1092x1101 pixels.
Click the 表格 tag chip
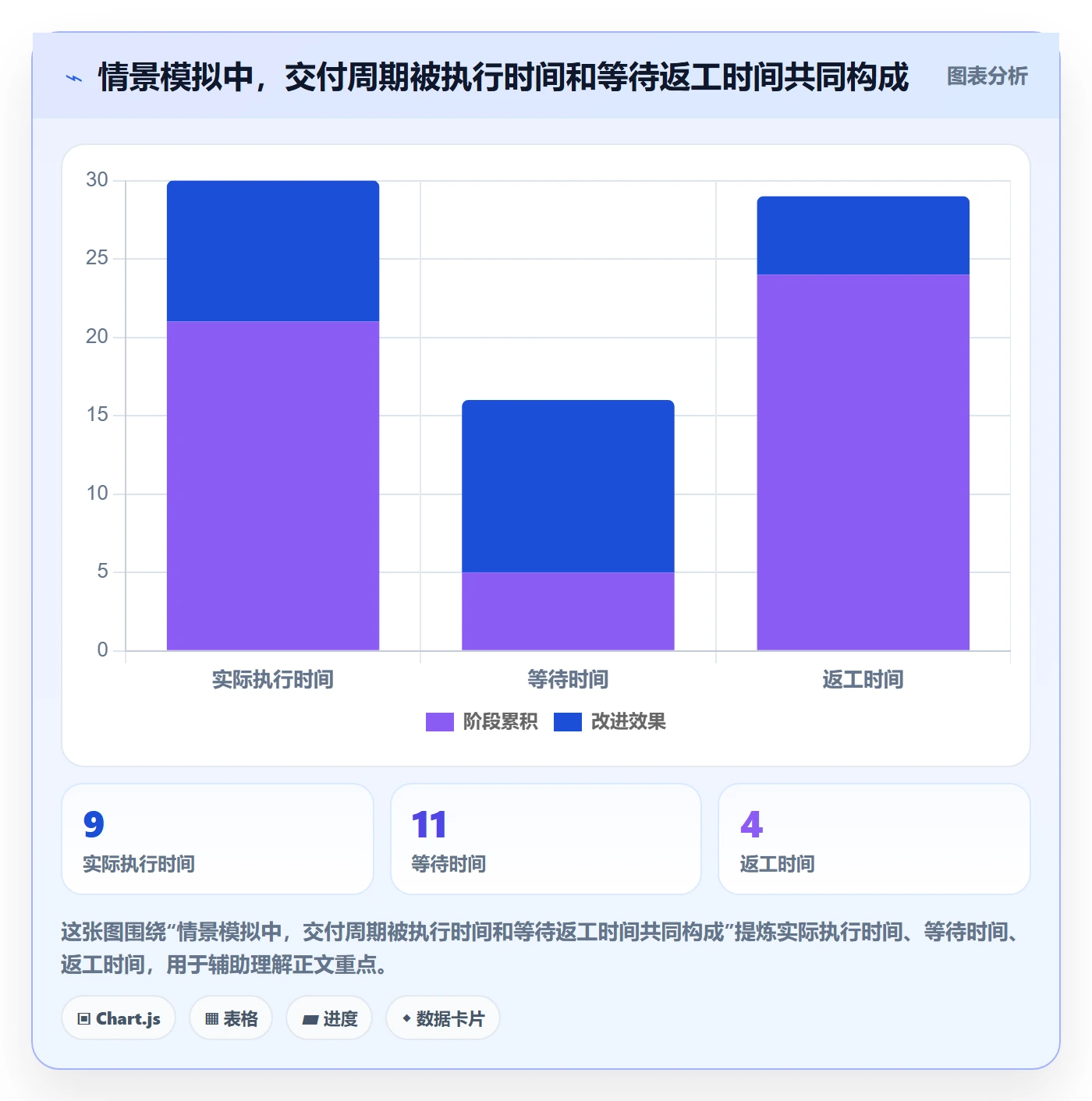click(x=231, y=1018)
